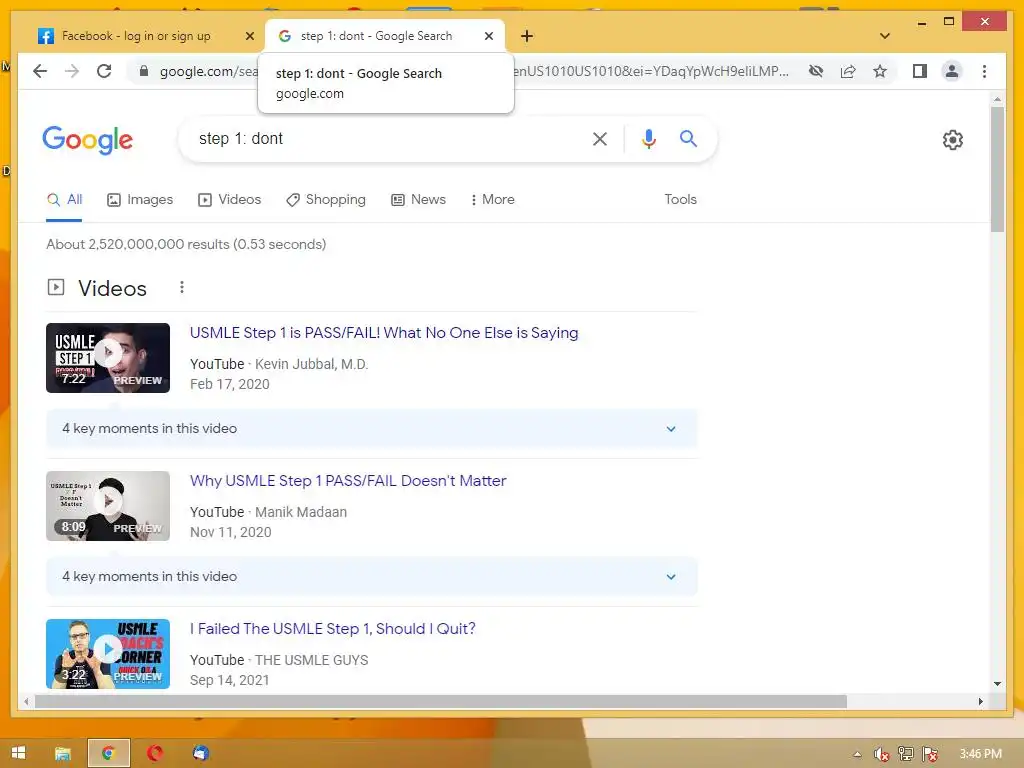Play the 3:22 USMLE Guys thumbnail
This screenshot has width=1024, height=768.
pyautogui.click(x=108, y=654)
